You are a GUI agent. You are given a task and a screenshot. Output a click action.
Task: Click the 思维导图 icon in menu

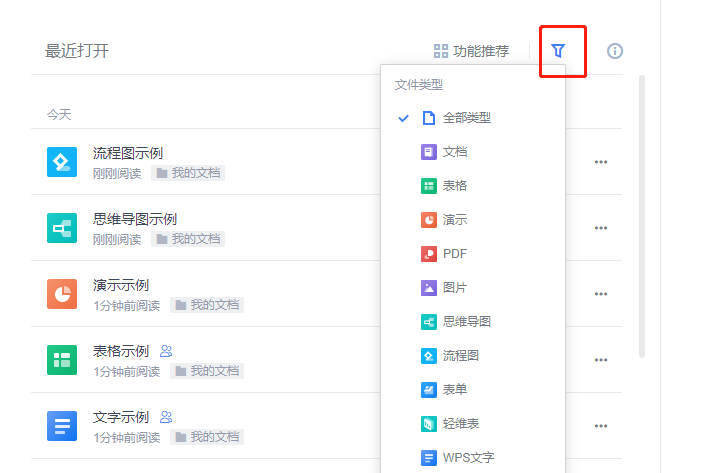pos(428,321)
